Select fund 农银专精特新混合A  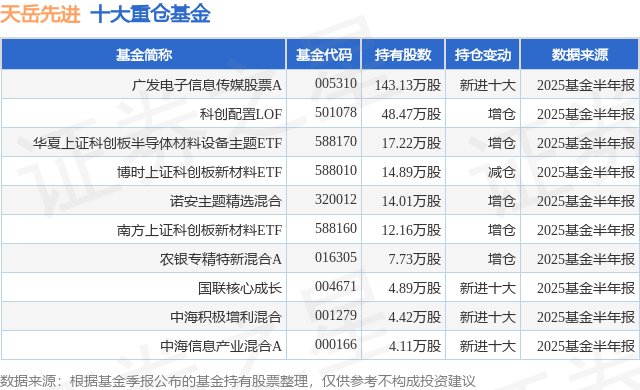pyautogui.click(x=221, y=259)
